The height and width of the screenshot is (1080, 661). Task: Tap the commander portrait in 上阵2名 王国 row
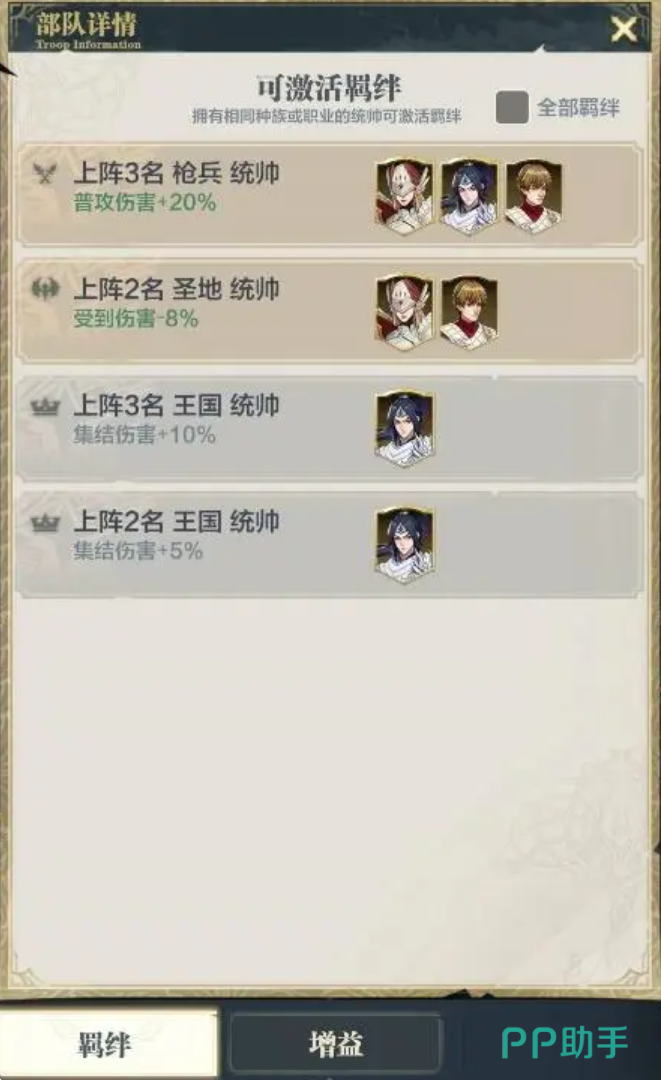(404, 545)
